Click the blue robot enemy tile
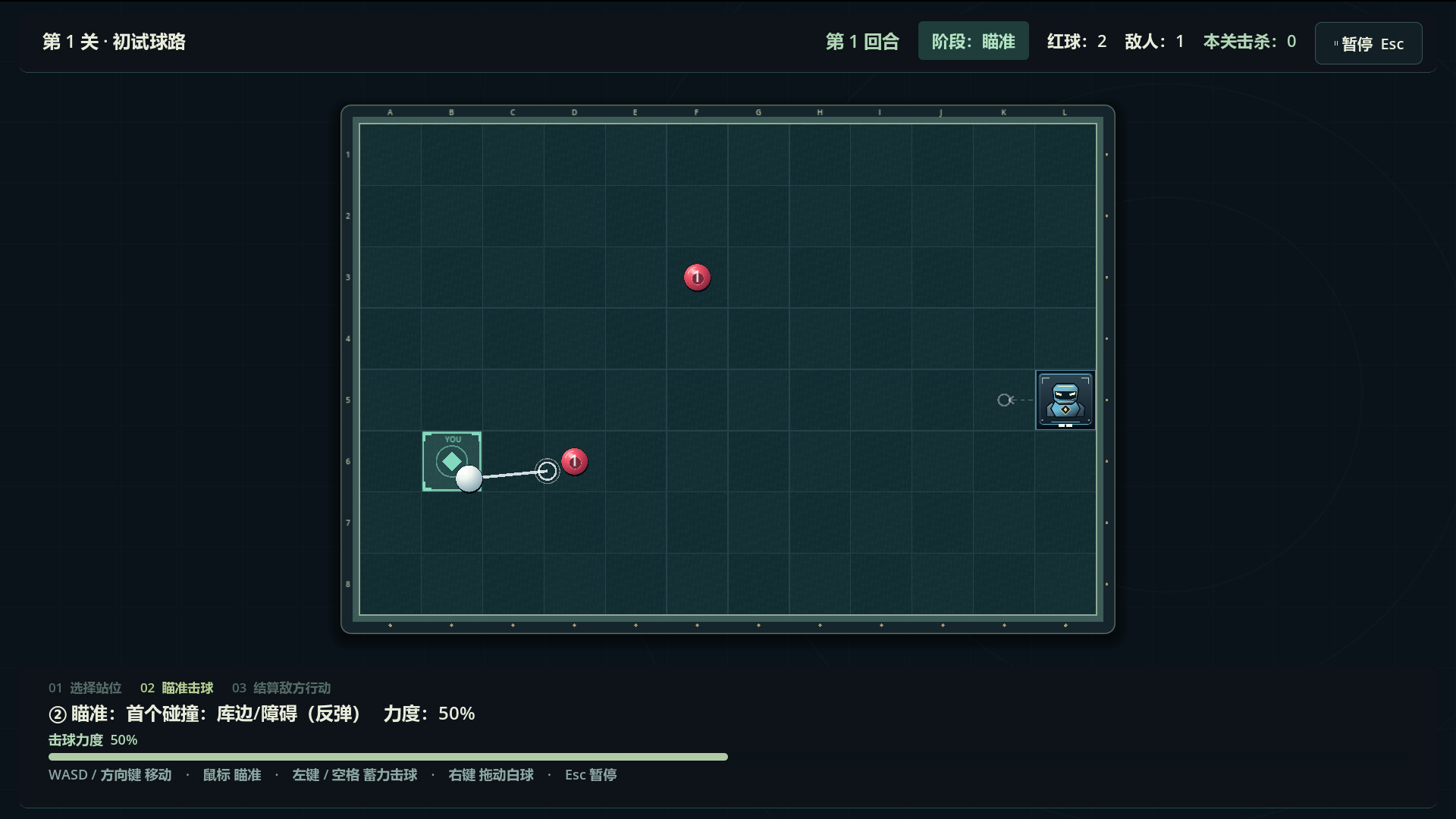The height and width of the screenshot is (819, 1456). (x=1065, y=400)
